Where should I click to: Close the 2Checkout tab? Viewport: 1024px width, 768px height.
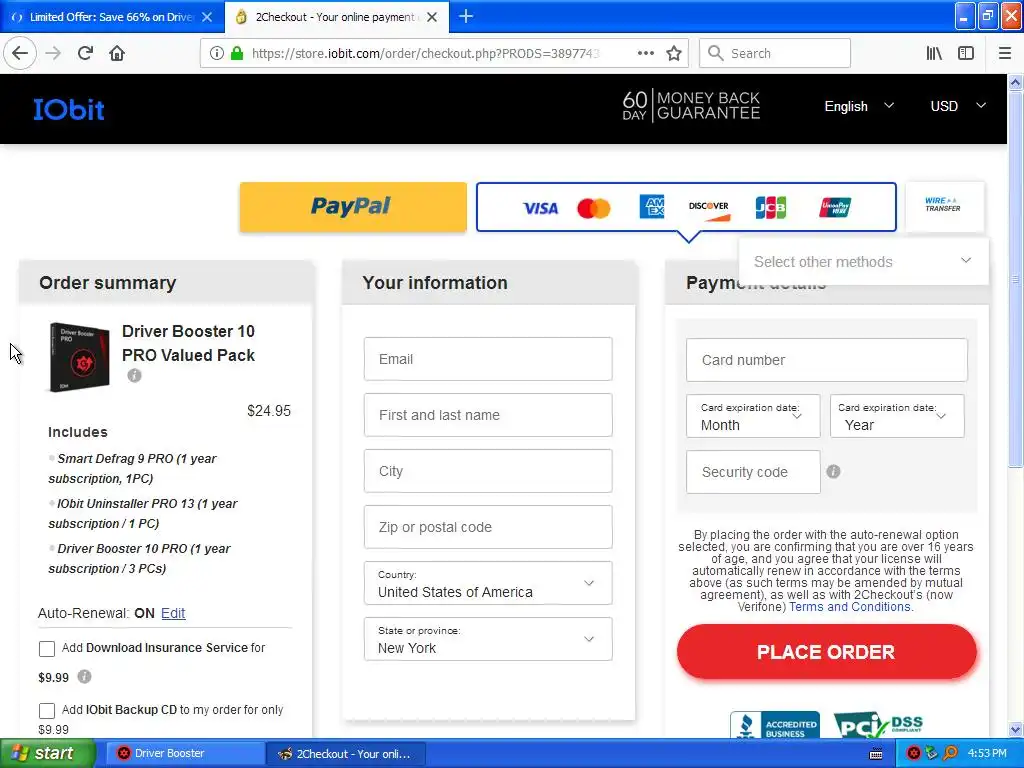point(432,17)
